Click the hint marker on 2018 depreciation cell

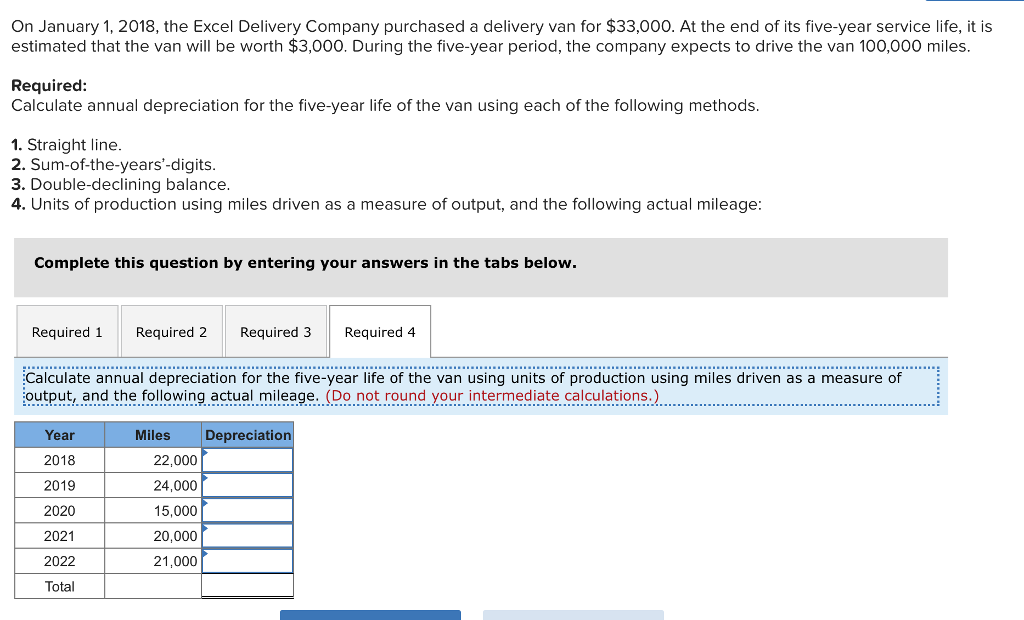coord(205,454)
